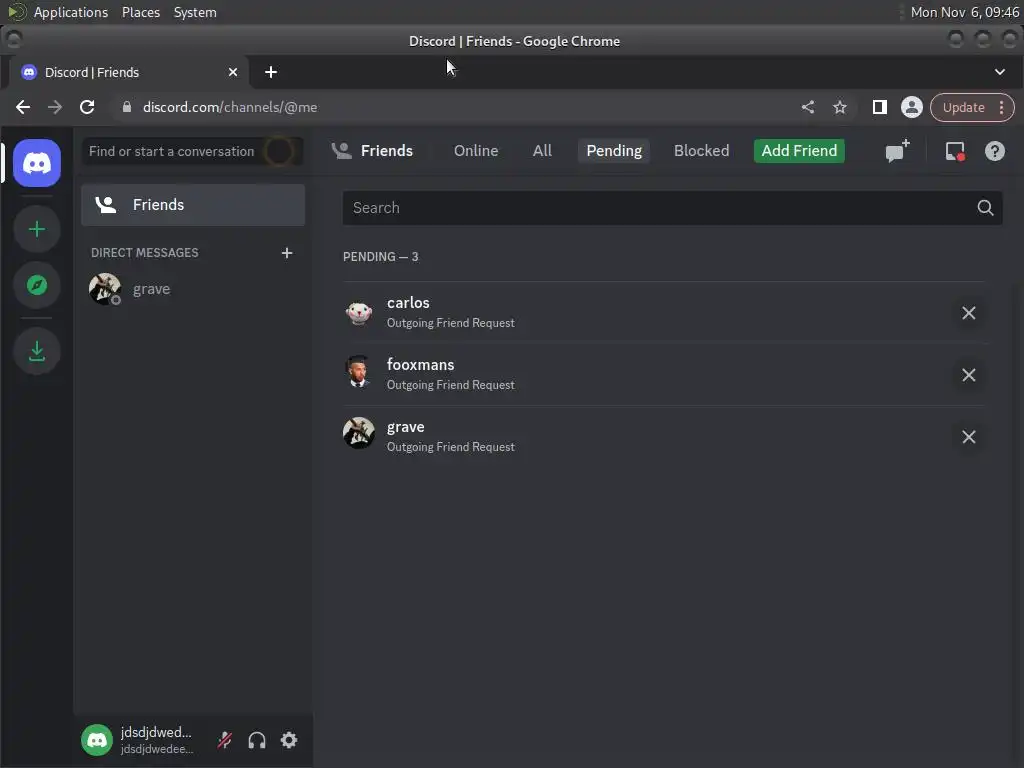Click carlos's avatar in pending list
The height and width of the screenshot is (768, 1024).
click(x=359, y=313)
